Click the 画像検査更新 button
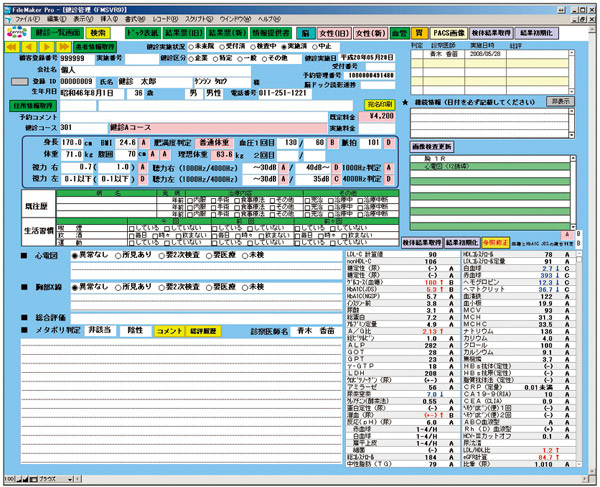 pos(432,146)
